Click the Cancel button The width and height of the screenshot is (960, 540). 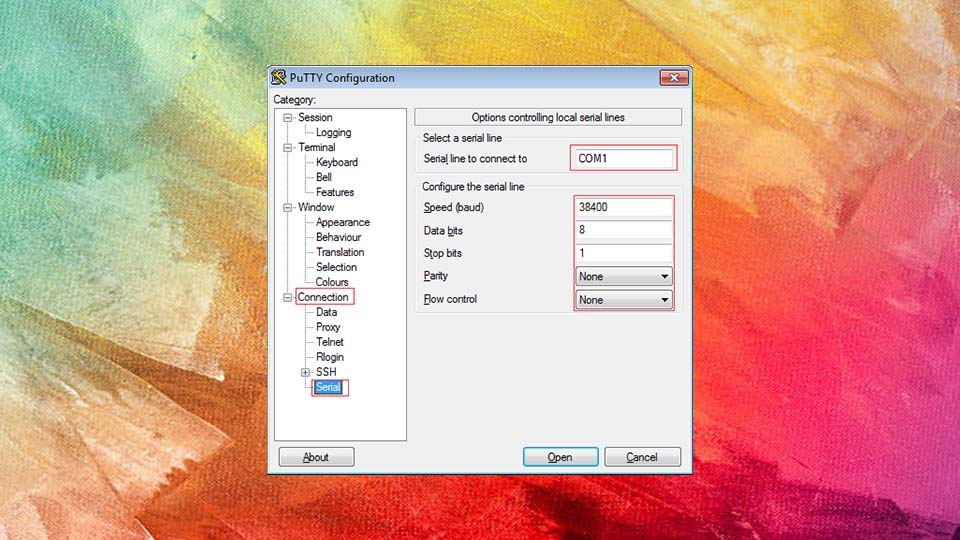(642, 457)
